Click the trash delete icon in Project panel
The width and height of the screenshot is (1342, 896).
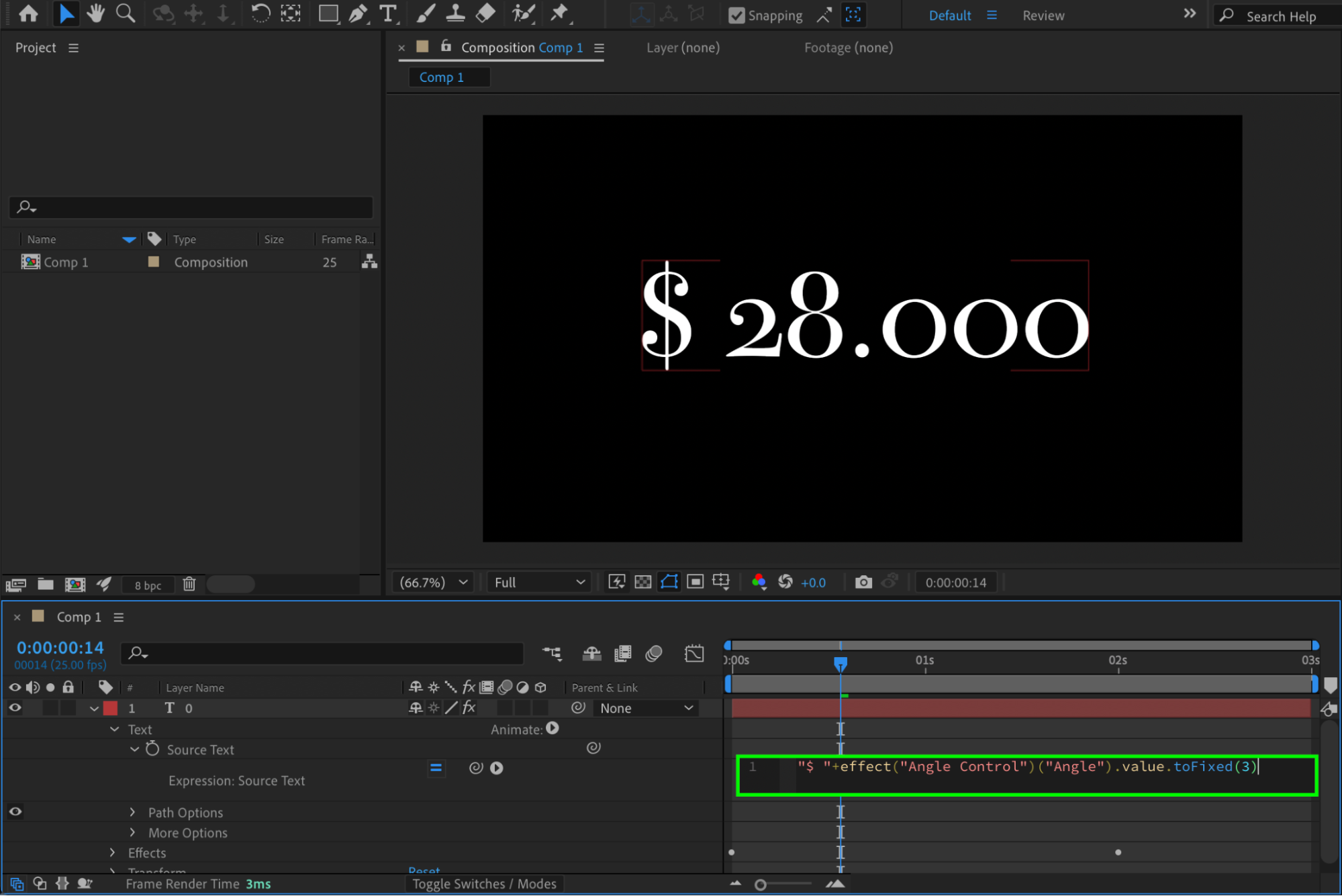pyautogui.click(x=189, y=585)
